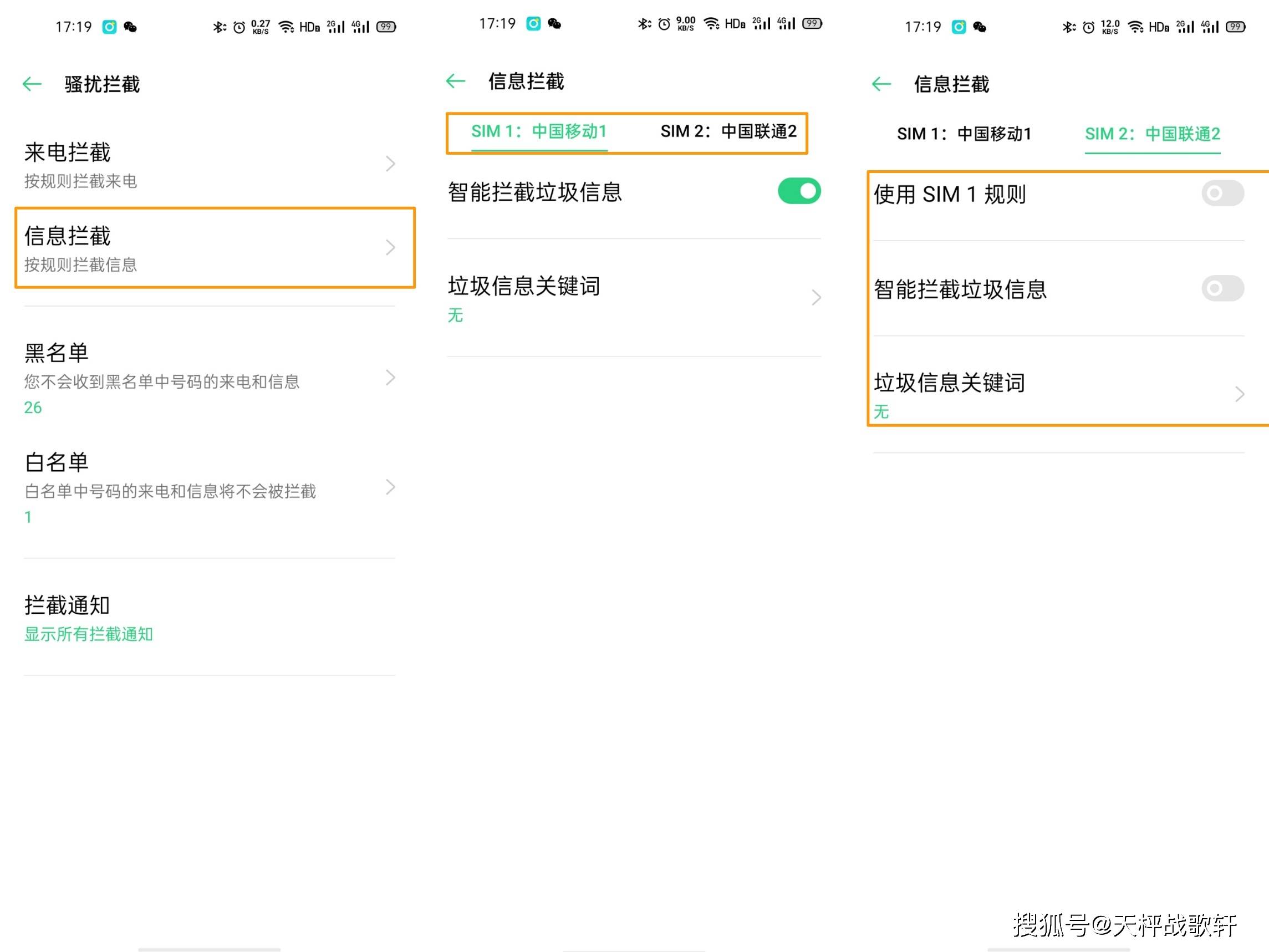Enable 智能拦截垃圾信息 switch for SIM 2

(x=1222, y=288)
